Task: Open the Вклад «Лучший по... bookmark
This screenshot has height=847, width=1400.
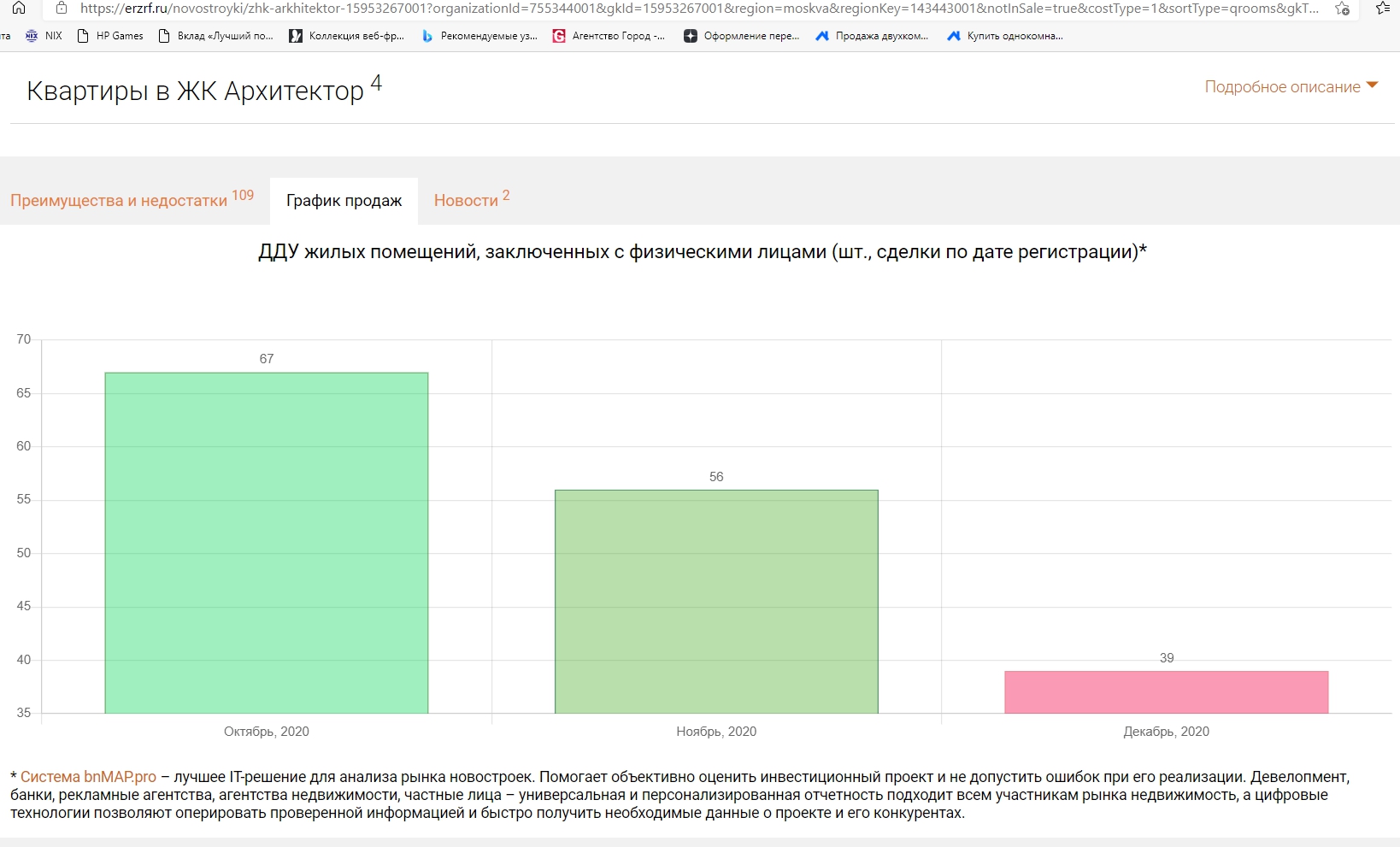Action: (216, 36)
